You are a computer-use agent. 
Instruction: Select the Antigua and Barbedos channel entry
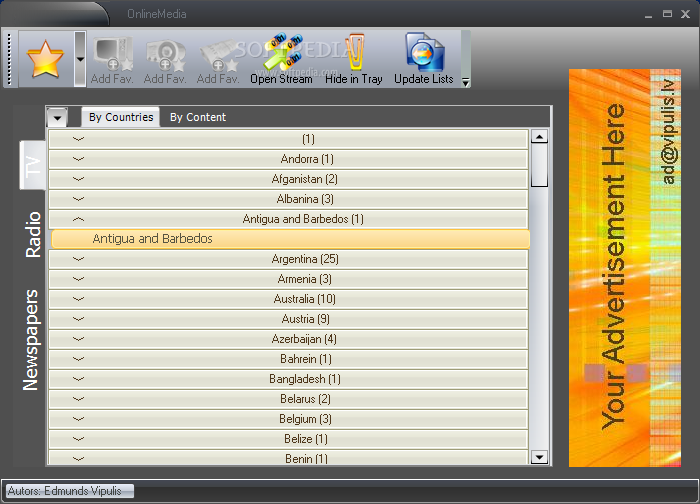tap(291, 239)
